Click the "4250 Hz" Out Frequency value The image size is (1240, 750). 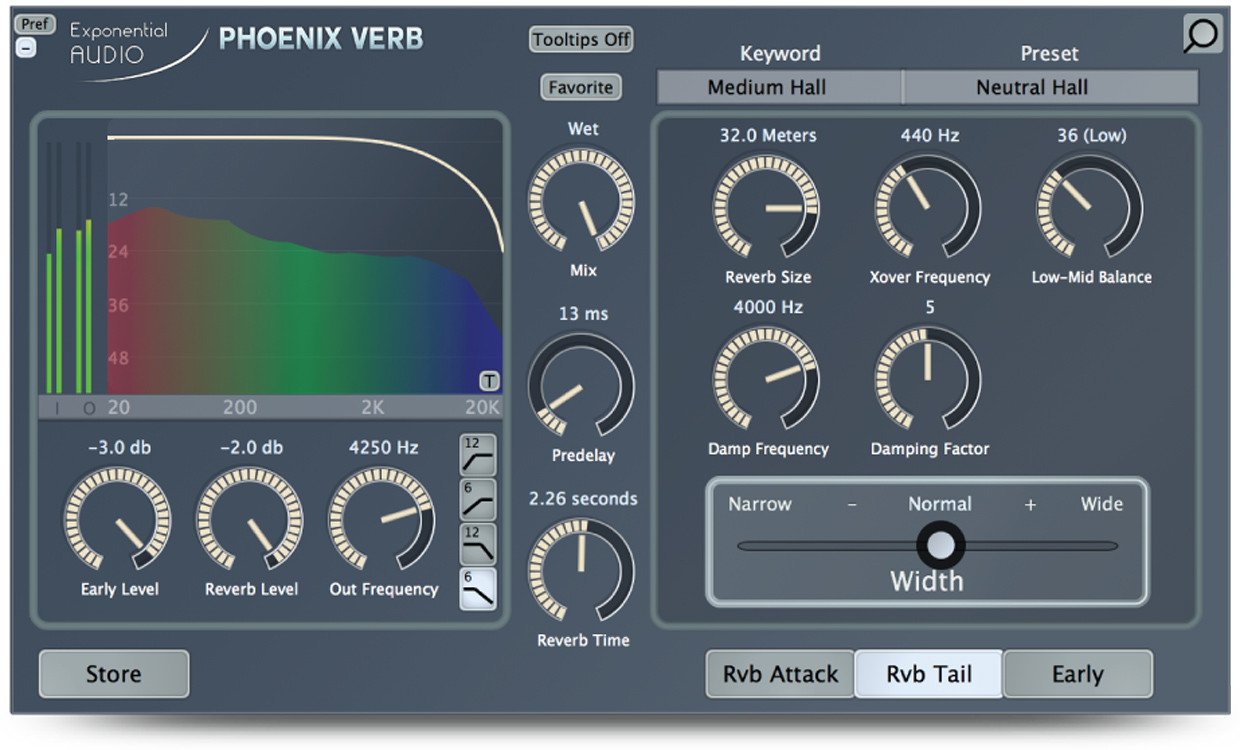pyautogui.click(x=383, y=447)
